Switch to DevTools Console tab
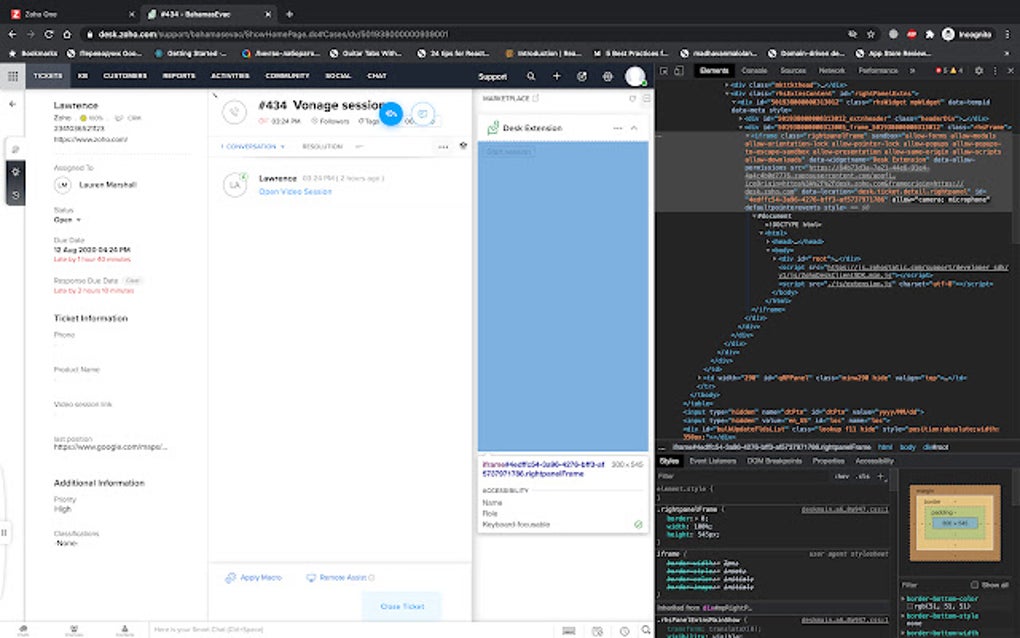Viewport: 1020px width, 638px height. (x=755, y=70)
